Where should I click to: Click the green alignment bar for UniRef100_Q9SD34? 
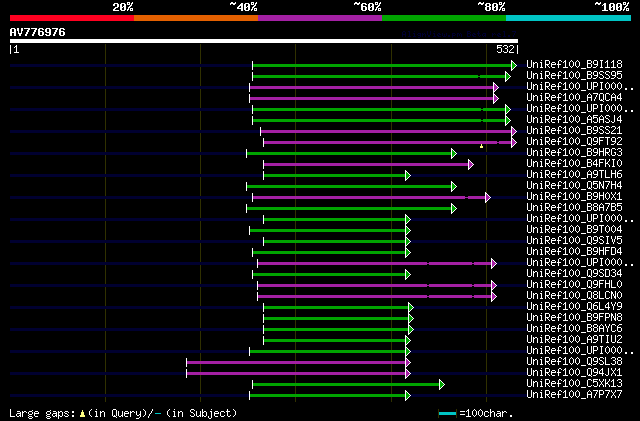(329, 275)
